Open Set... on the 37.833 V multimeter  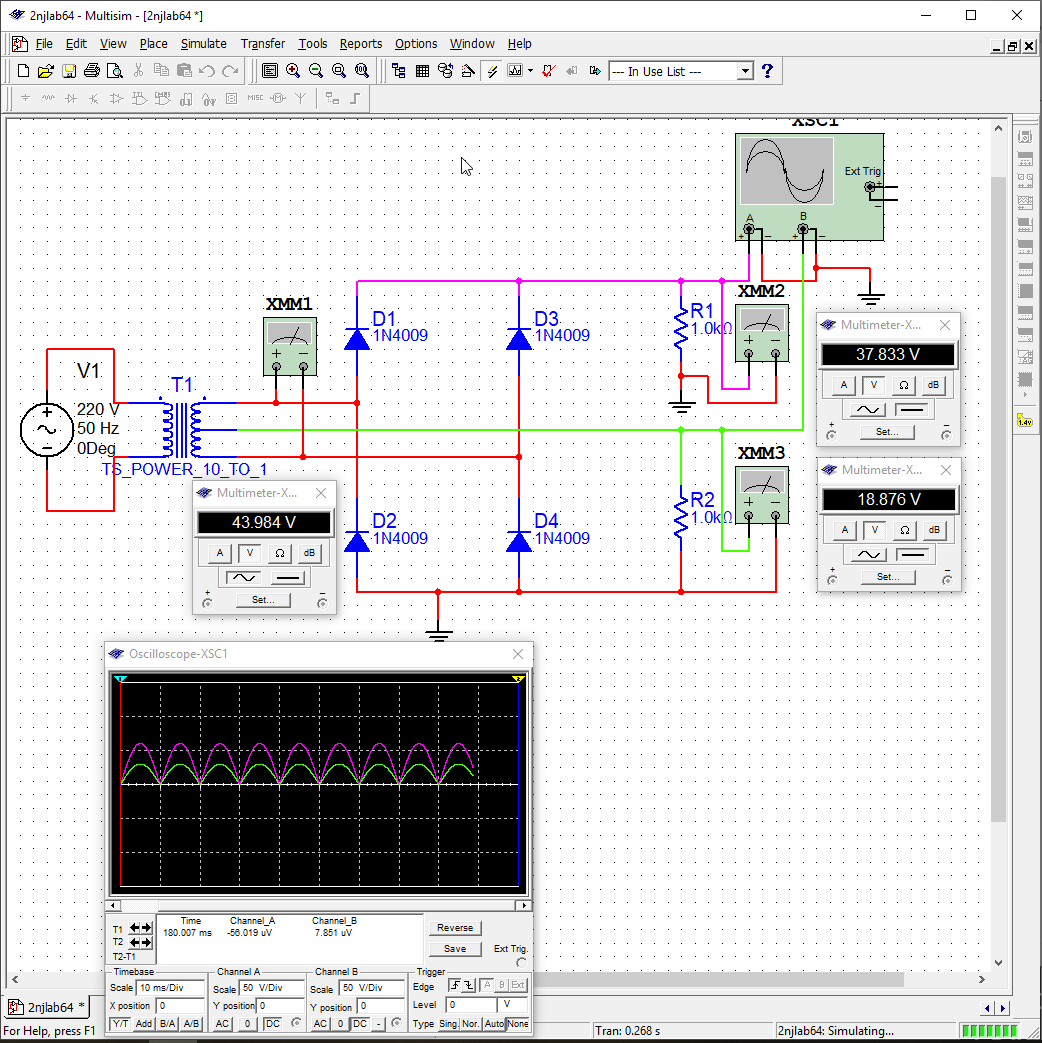tap(886, 432)
